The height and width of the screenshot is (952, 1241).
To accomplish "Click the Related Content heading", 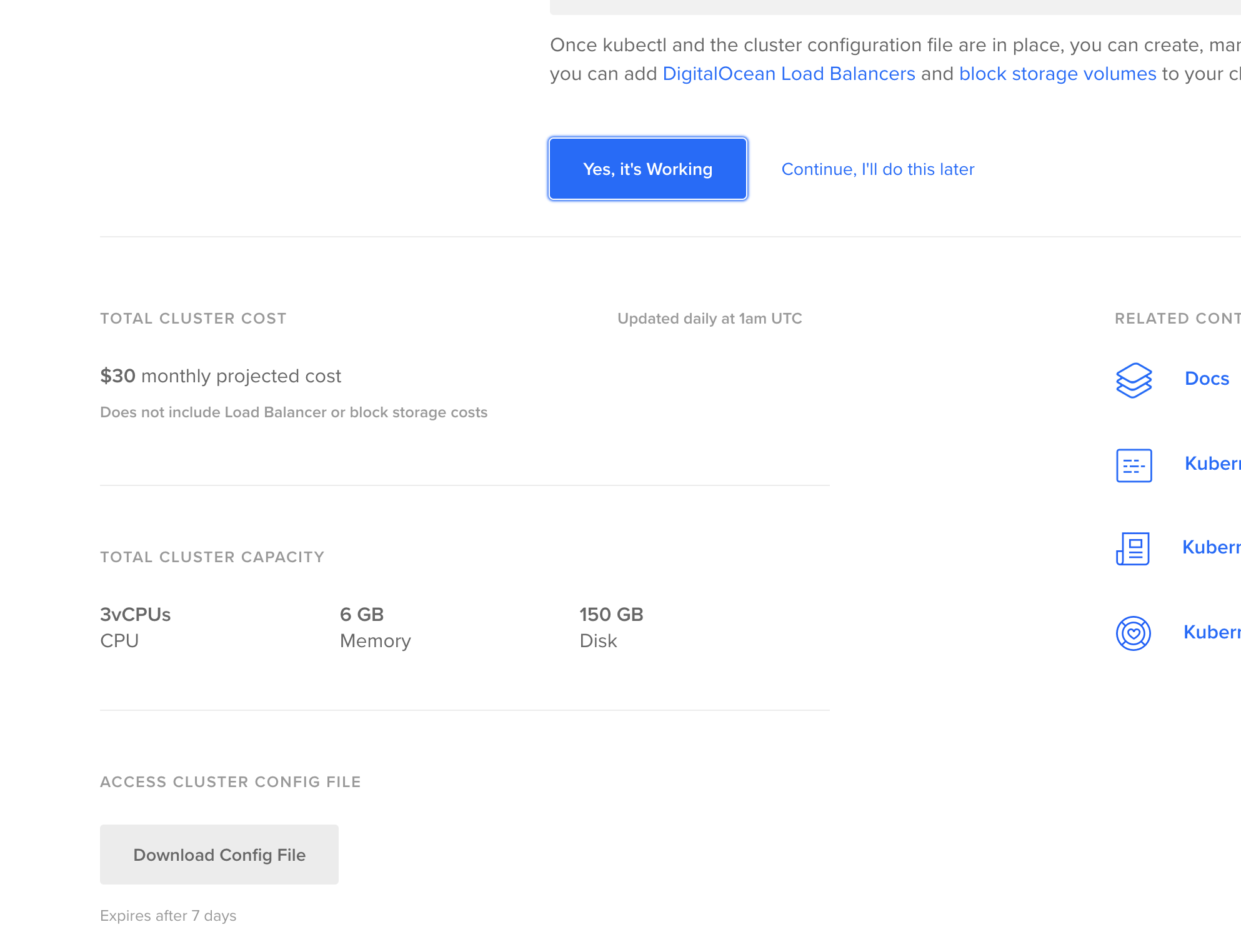I will (x=1177, y=319).
